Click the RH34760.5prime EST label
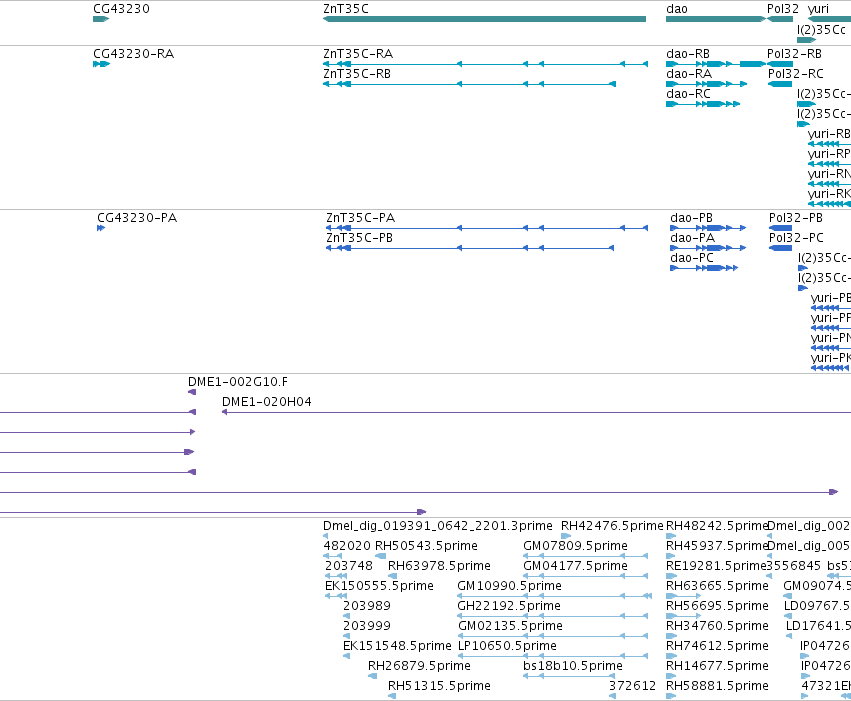Screen dimensions: 851x701 tap(717, 626)
